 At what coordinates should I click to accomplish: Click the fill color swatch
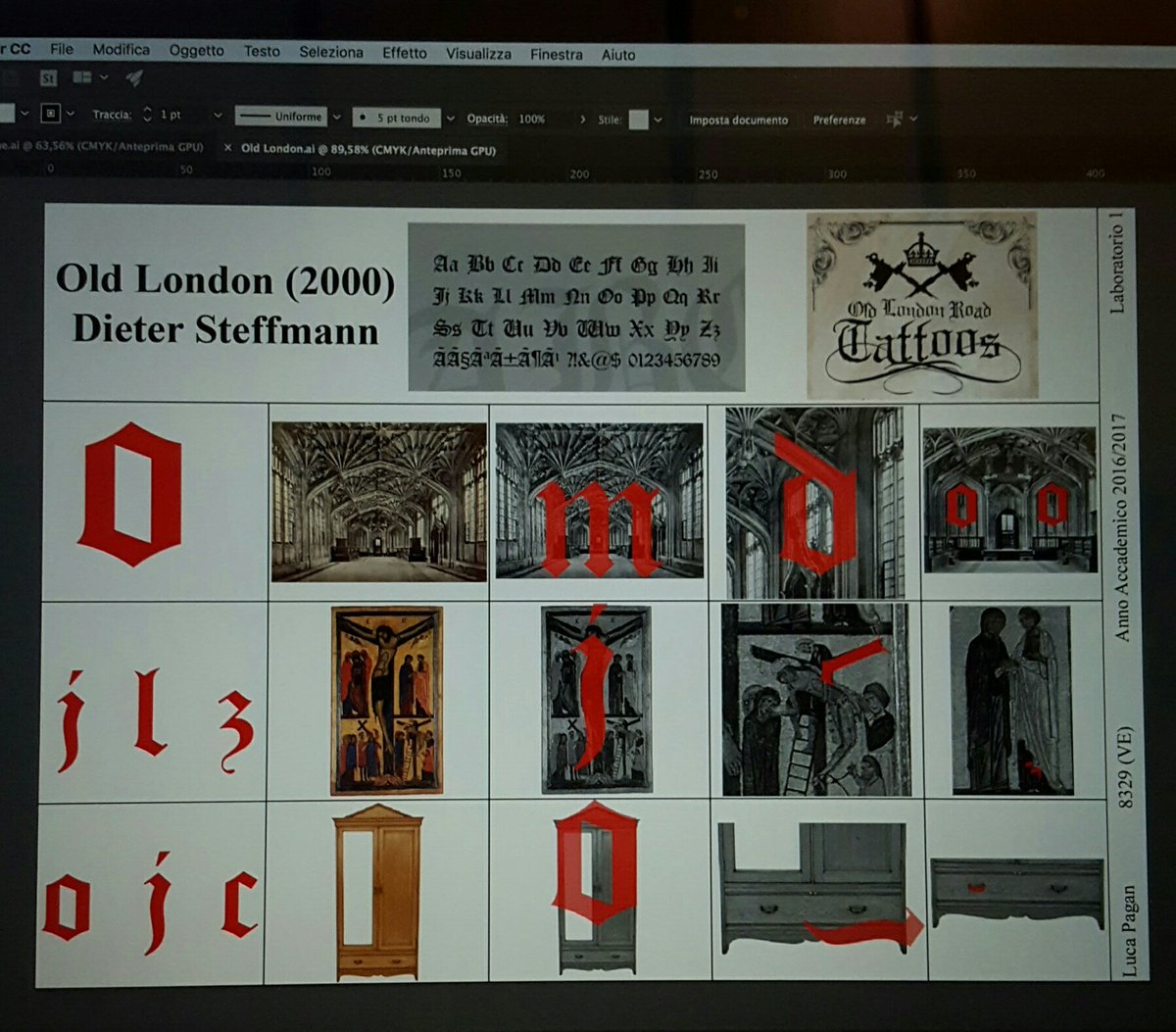pyautogui.click(x=6, y=113)
